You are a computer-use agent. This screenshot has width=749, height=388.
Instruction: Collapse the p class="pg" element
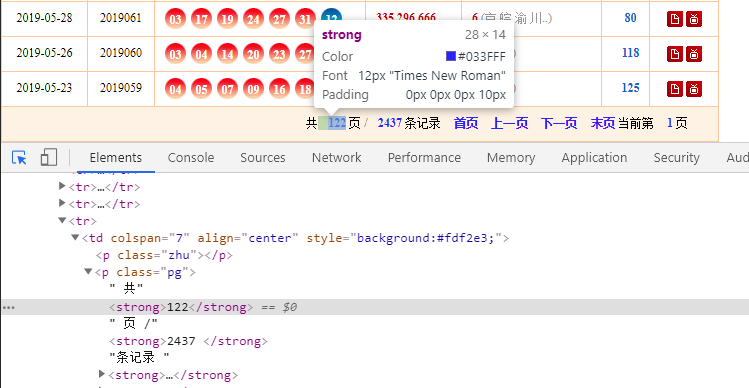click(x=88, y=272)
